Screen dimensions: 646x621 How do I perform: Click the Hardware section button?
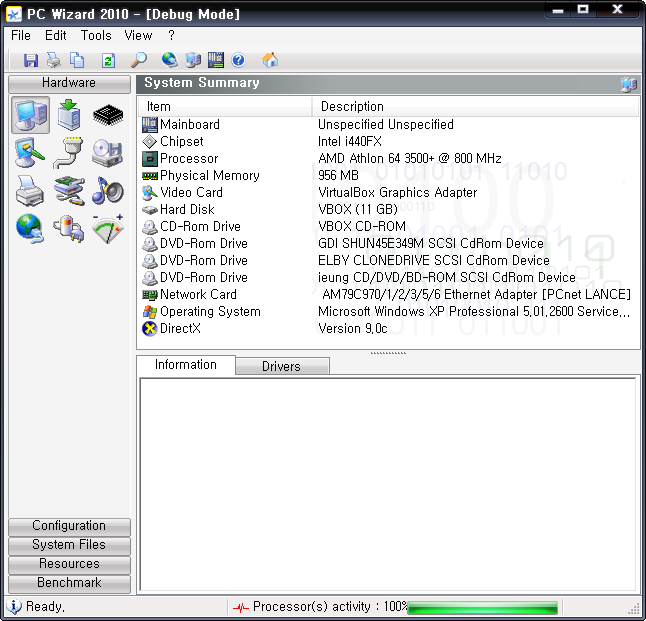[x=69, y=83]
